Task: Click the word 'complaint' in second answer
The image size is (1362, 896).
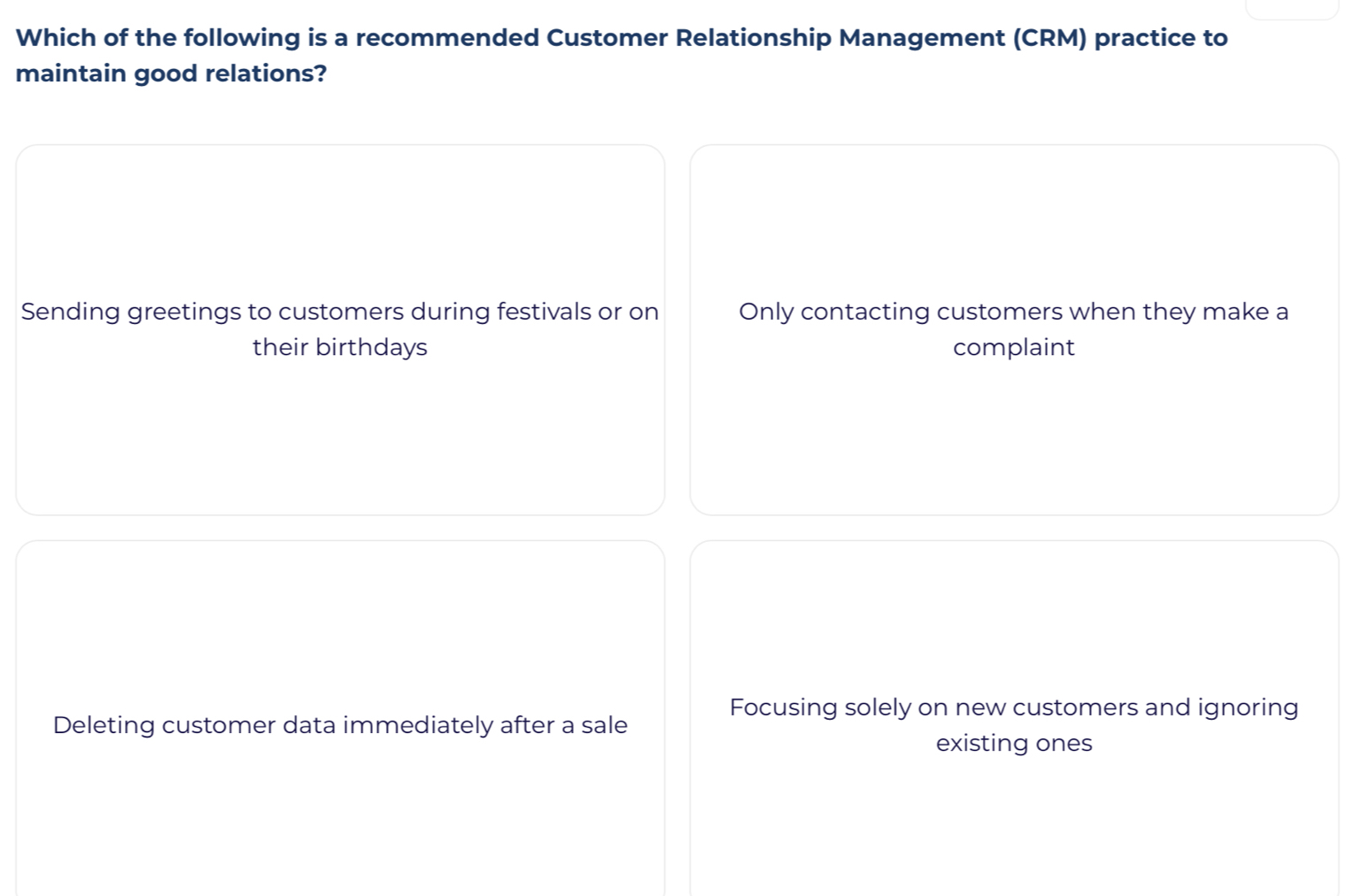Action: pos(1014,347)
